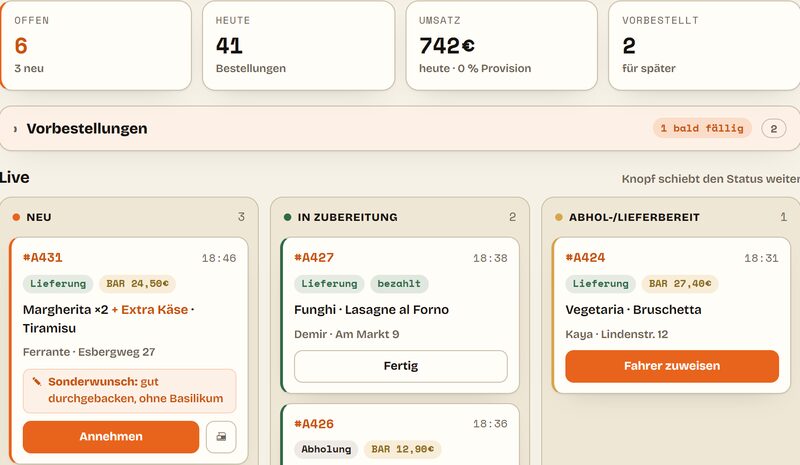Click items 'Funghi · Lasagne al Forno'
800x465 pixels.
[371, 310]
